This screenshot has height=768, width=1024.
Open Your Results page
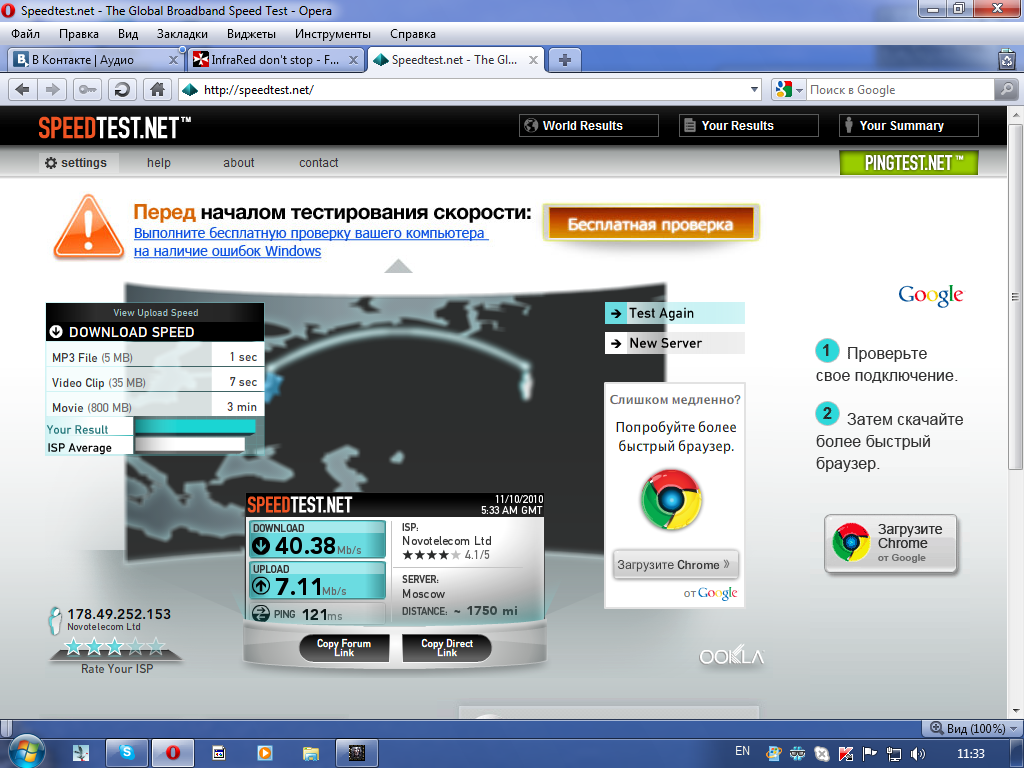[x=749, y=125]
